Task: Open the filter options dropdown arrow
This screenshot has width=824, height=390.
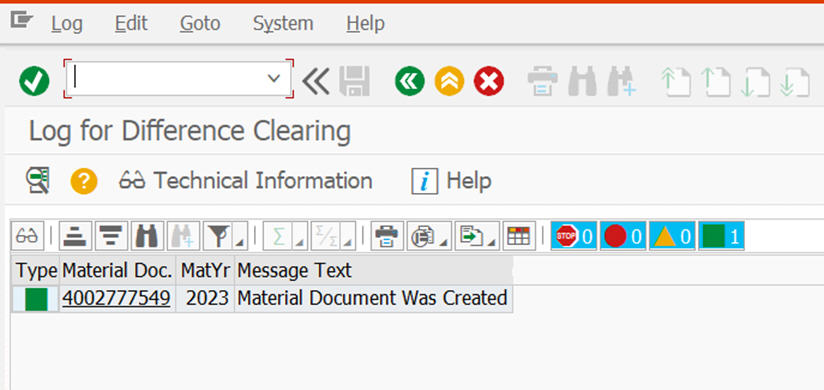Action: point(241,242)
